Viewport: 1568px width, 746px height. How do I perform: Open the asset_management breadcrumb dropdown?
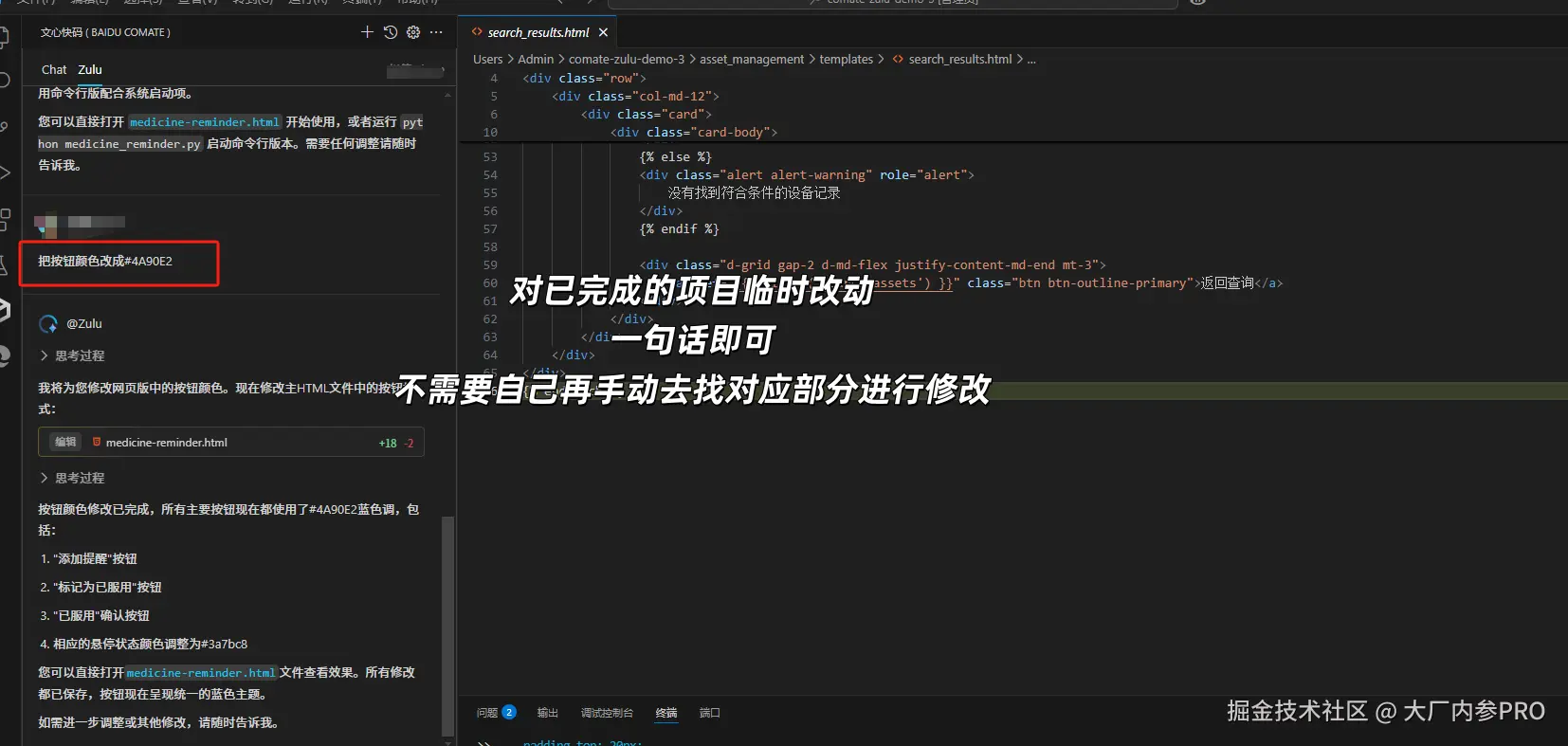pyautogui.click(x=752, y=59)
